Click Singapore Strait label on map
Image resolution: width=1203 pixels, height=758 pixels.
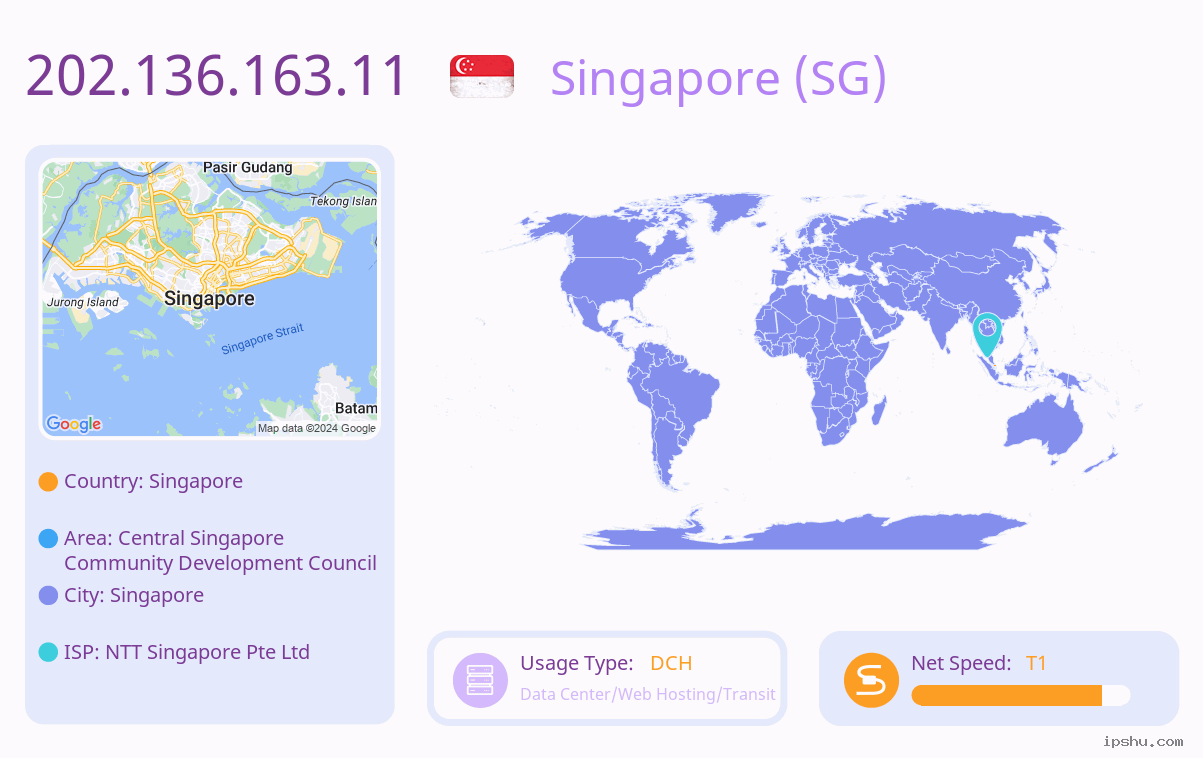(262, 339)
